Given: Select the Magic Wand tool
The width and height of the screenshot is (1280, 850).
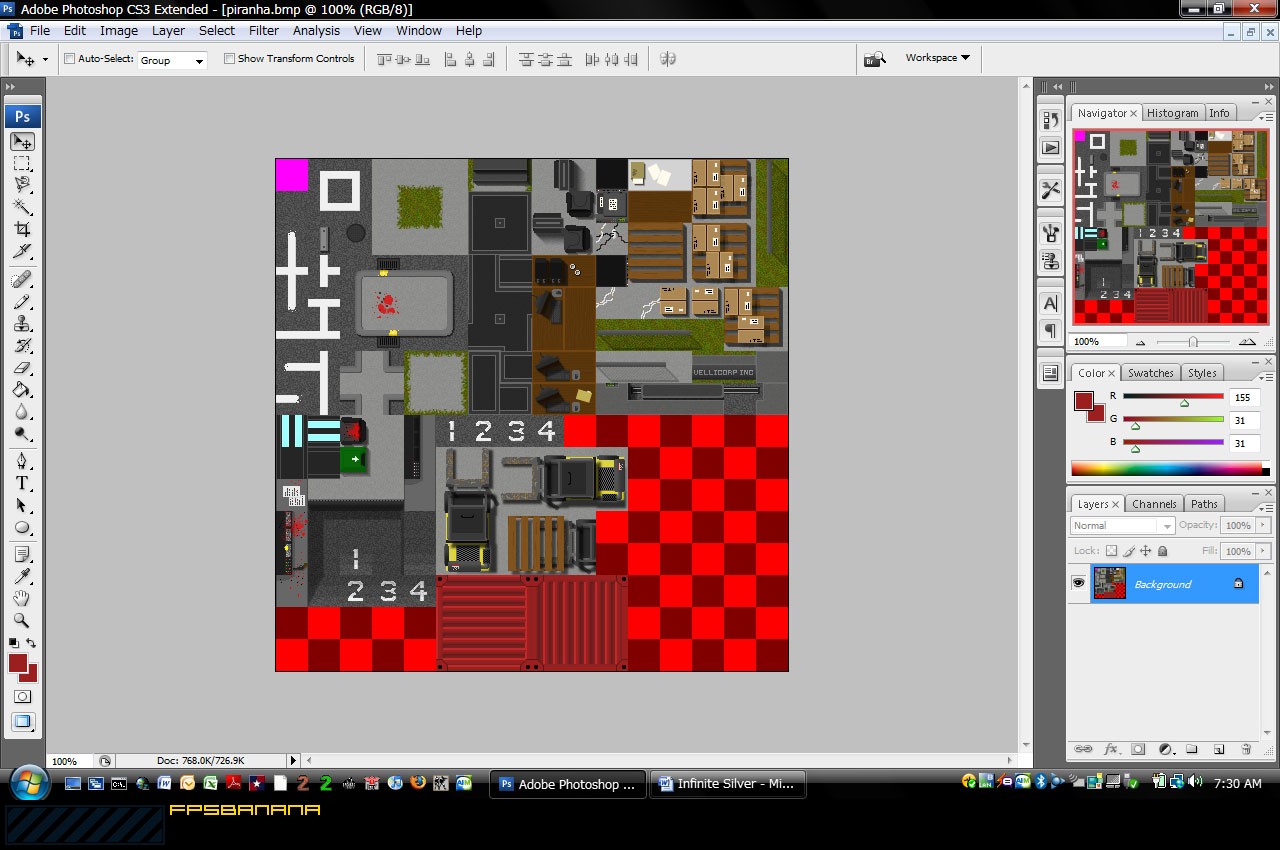Looking at the screenshot, I should pos(22,207).
